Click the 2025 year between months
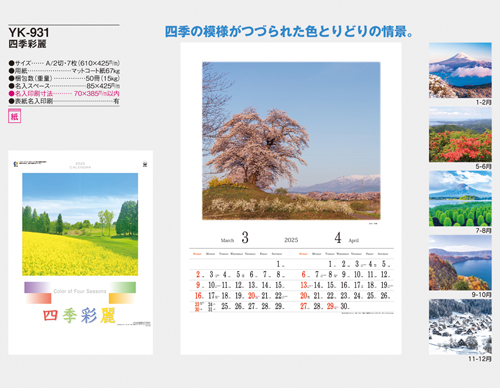 (x=291, y=240)
